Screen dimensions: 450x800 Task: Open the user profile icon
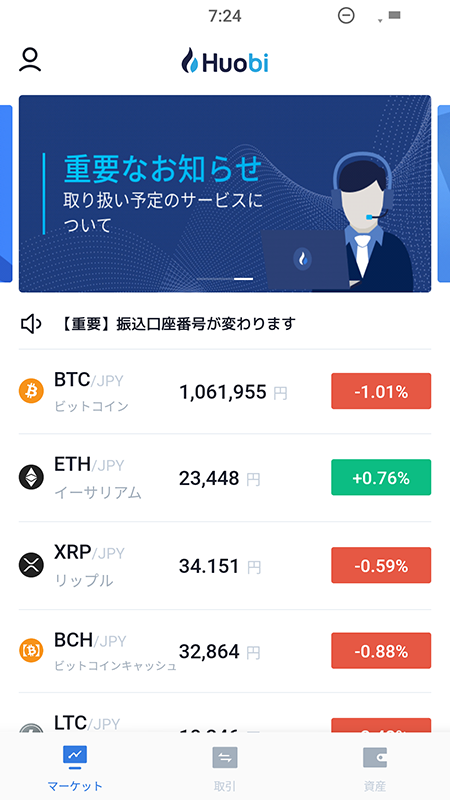pyautogui.click(x=30, y=60)
